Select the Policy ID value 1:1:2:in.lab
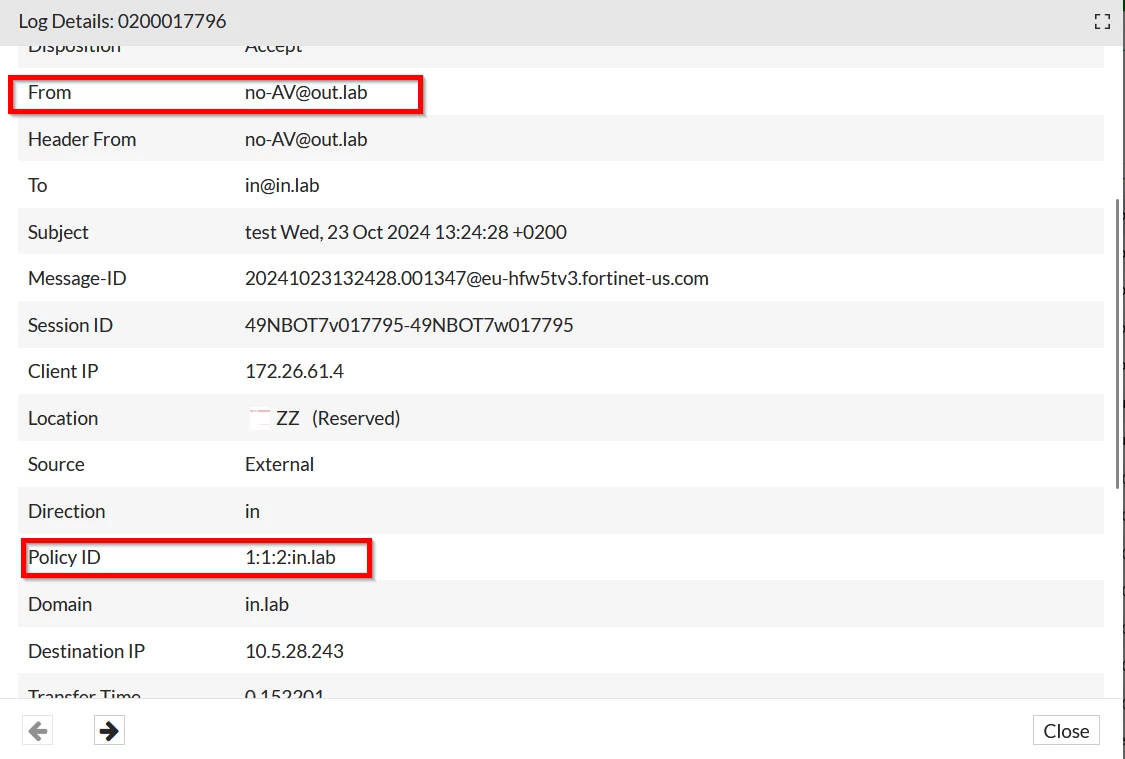The width and height of the screenshot is (1125, 759). coord(291,557)
